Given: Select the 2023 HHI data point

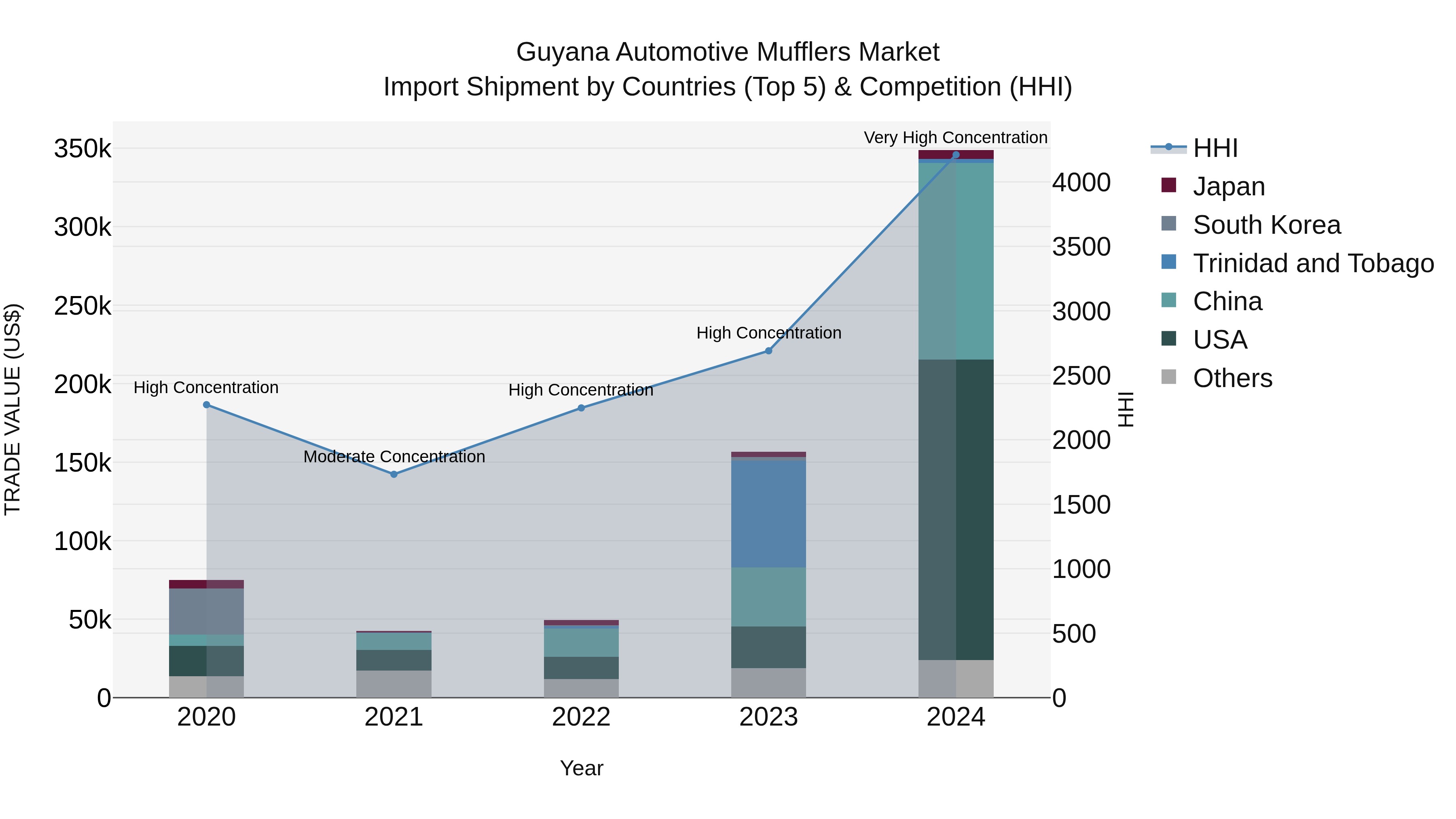Looking at the screenshot, I should pos(769,351).
